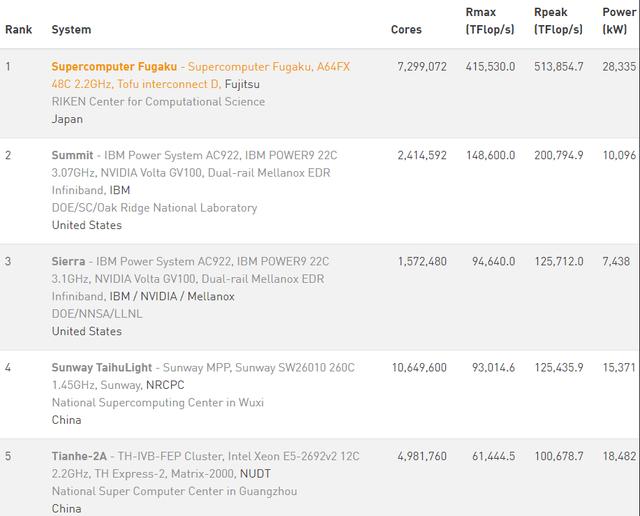Open the Sierra system link
Viewport: 640px width, 516px height.
68,261
